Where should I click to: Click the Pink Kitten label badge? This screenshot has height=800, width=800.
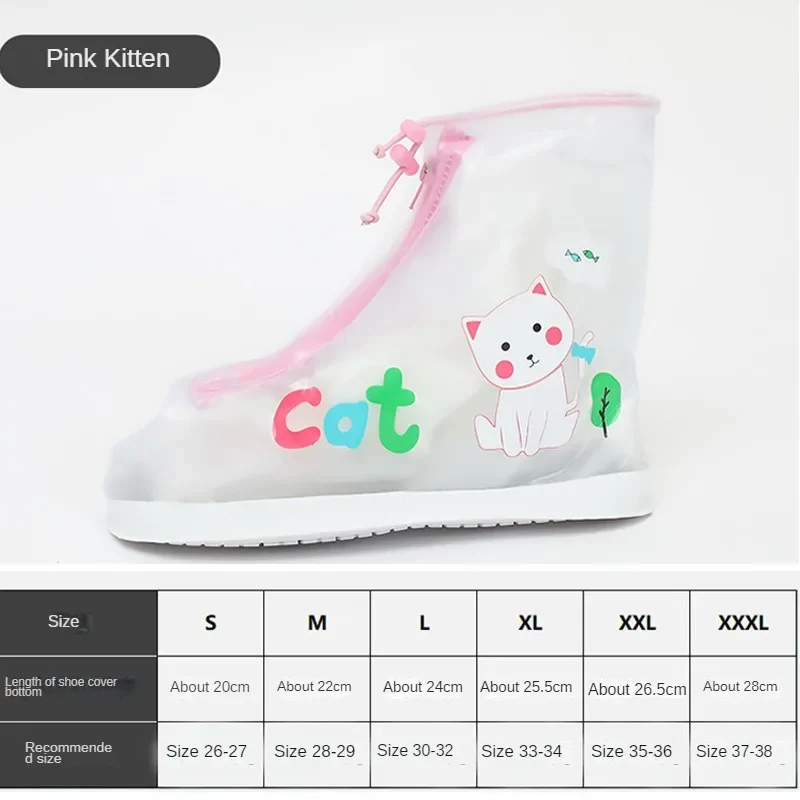pyautogui.click(x=109, y=61)
